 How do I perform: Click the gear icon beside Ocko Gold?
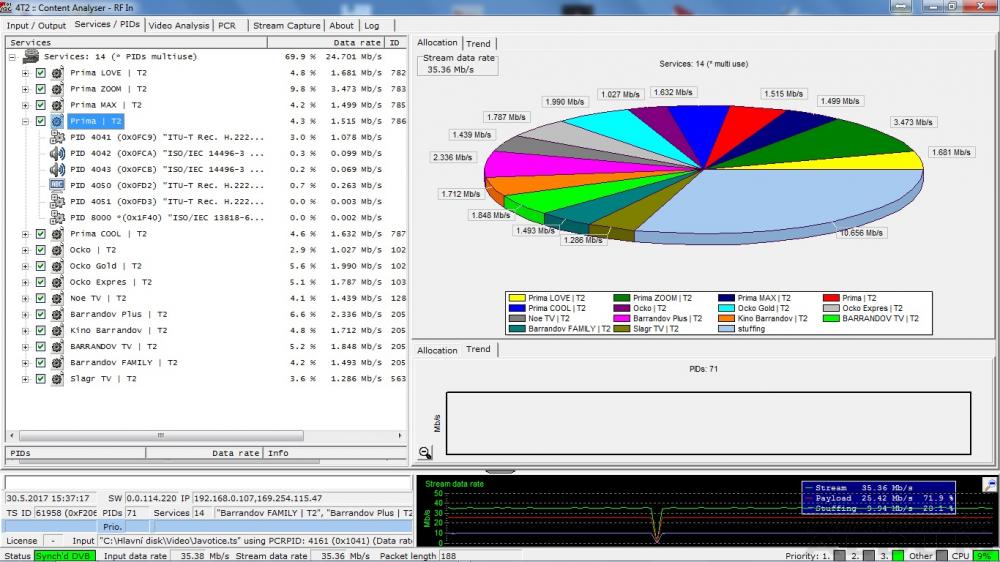click(57, 266)
